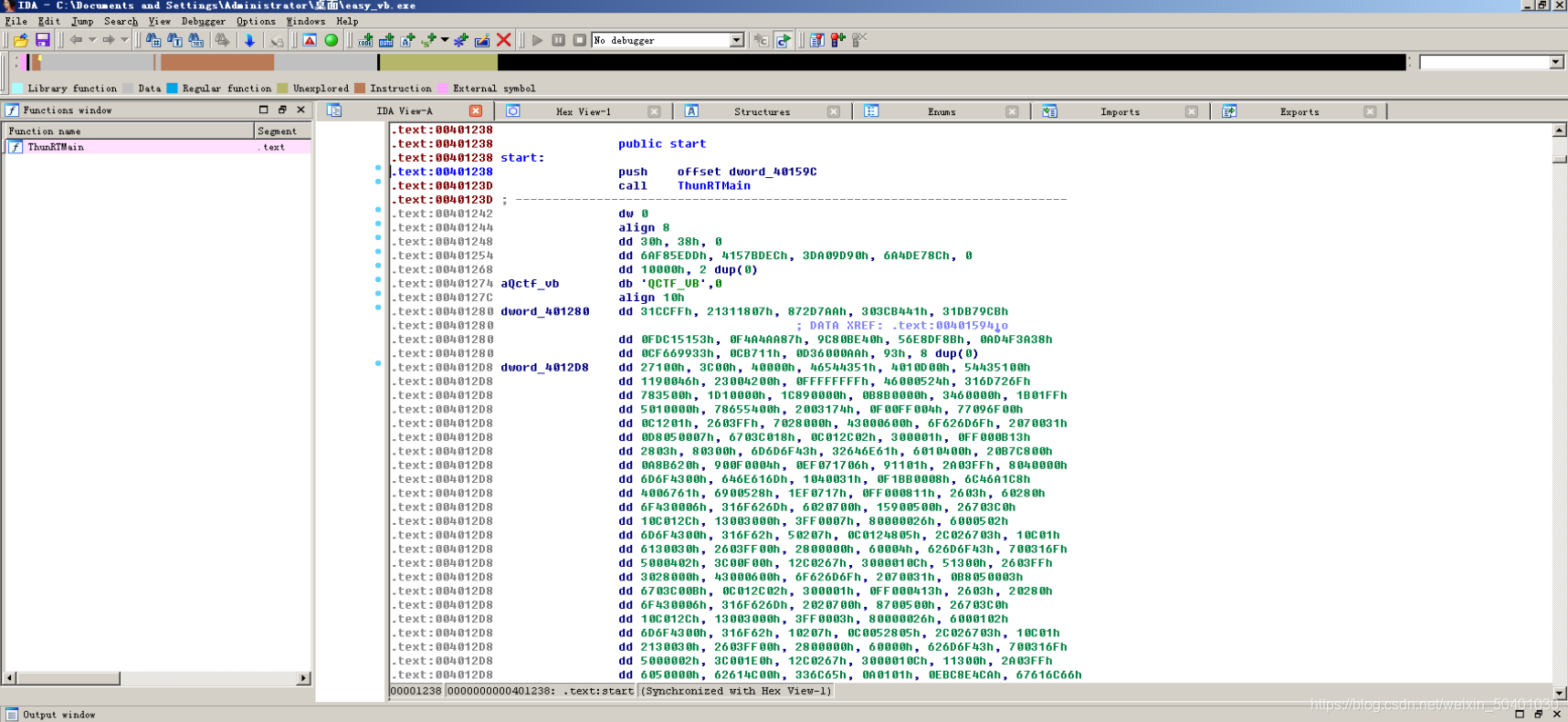1568x722 pixels.
Task: Click the orange Instruction region in navigation band
Action: pos(217,62)
